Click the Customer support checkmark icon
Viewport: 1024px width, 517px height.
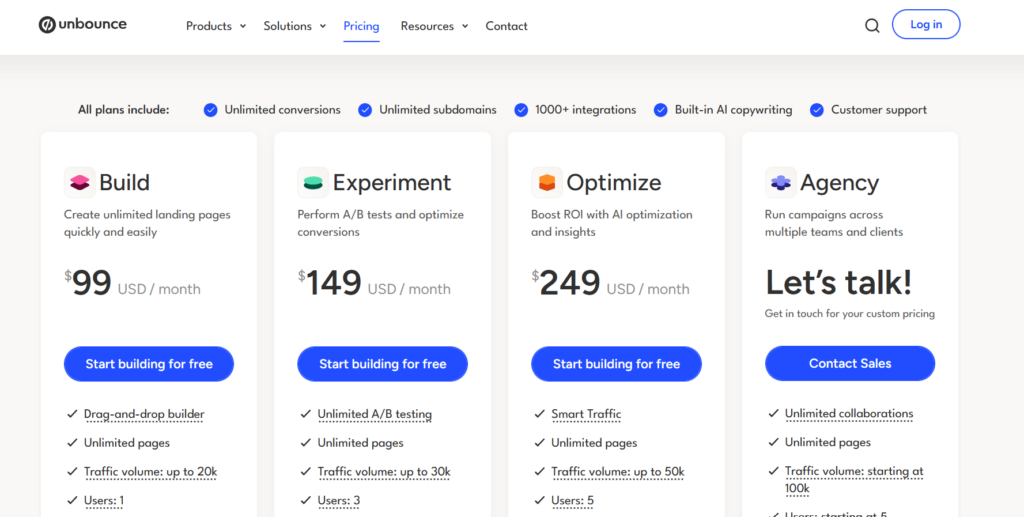[817, 110]
